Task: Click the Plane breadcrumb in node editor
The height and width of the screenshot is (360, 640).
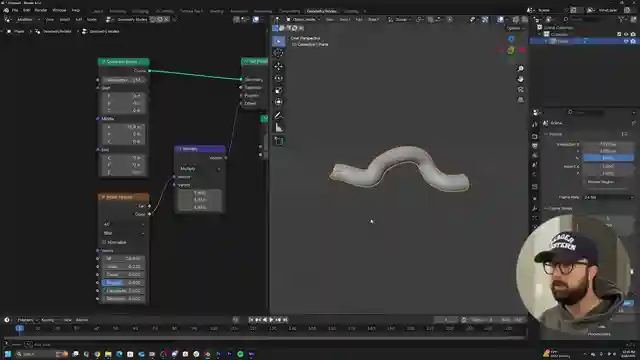Action: pyautogui.click(x=16, y=31)
